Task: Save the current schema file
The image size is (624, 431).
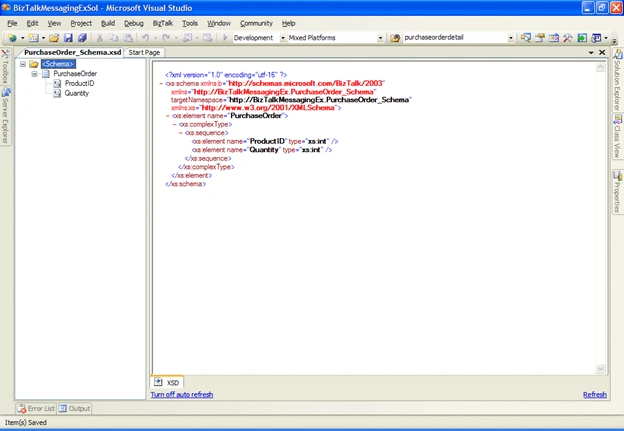Action: (x=68, y=38)
